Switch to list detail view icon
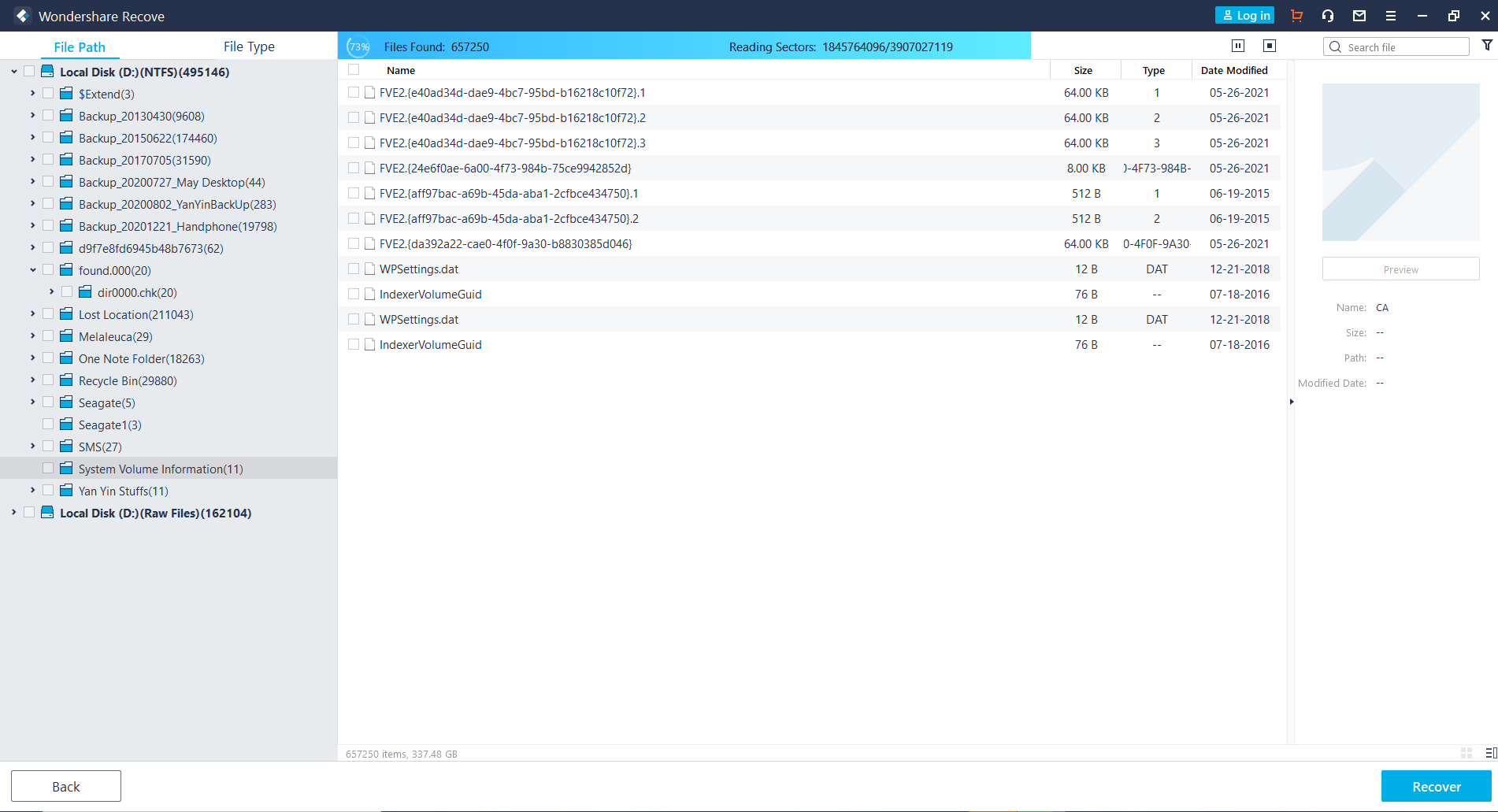Viewport: 1498px width, 812px height. coord(1491,753)
